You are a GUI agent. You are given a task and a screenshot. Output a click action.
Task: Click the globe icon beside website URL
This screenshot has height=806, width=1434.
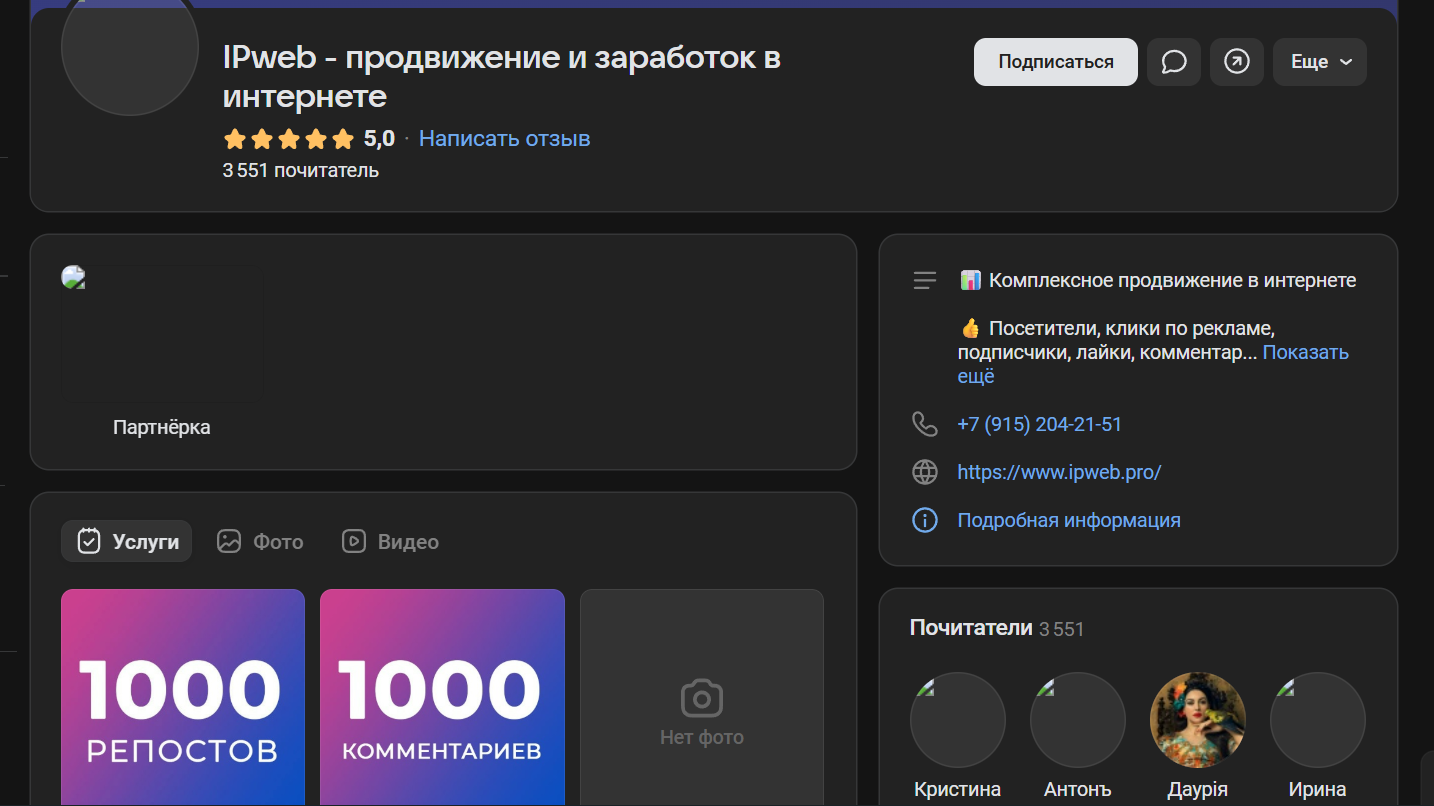point(924,472)
